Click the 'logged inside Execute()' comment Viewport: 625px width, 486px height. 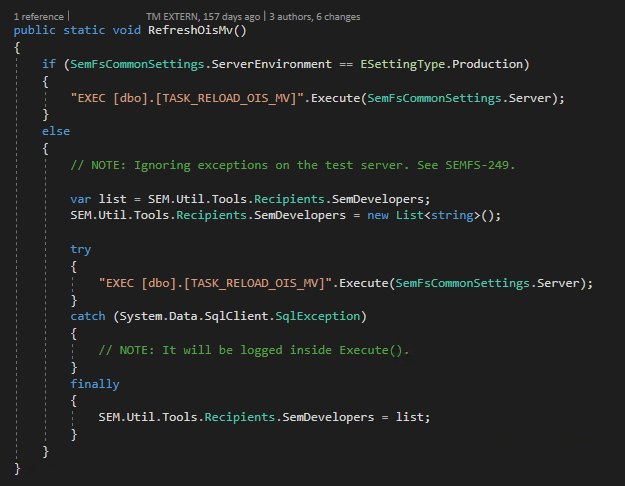coord(254,350)
